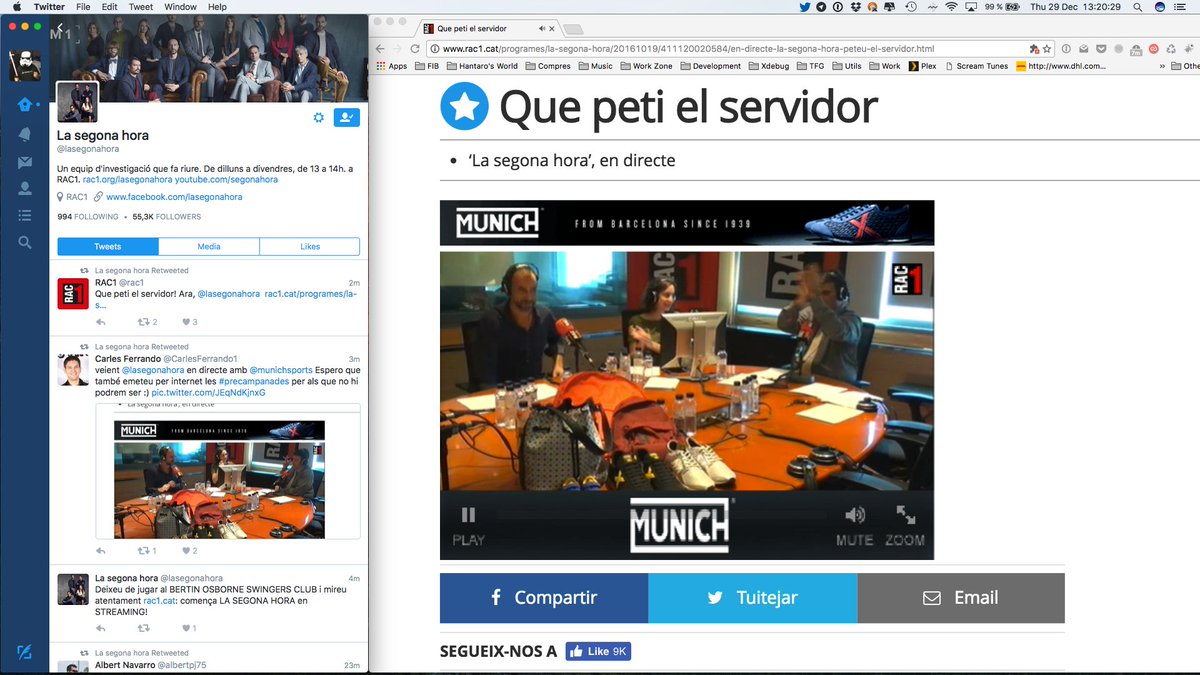
Task: Click the blue Following button on the profile
Action: tap(346, 117)
